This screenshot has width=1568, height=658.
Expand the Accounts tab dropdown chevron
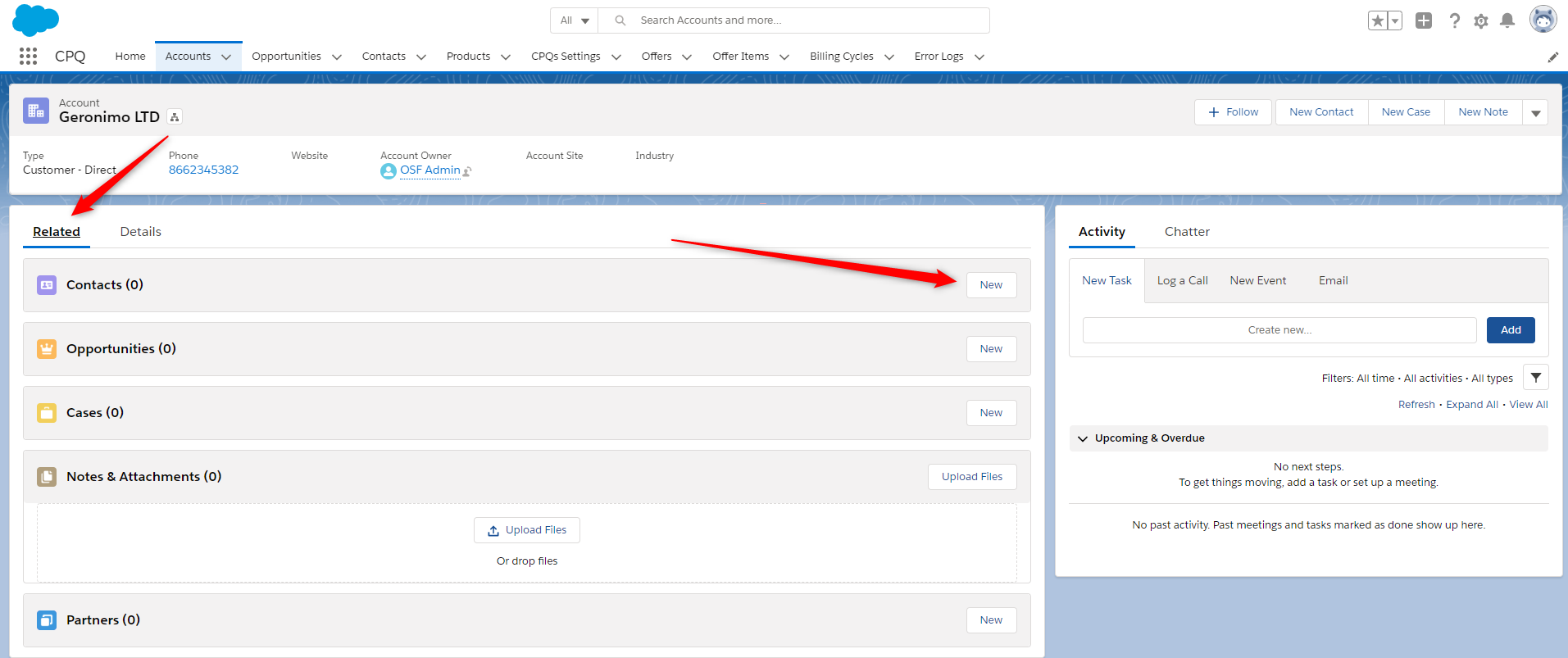coord(226,57)
